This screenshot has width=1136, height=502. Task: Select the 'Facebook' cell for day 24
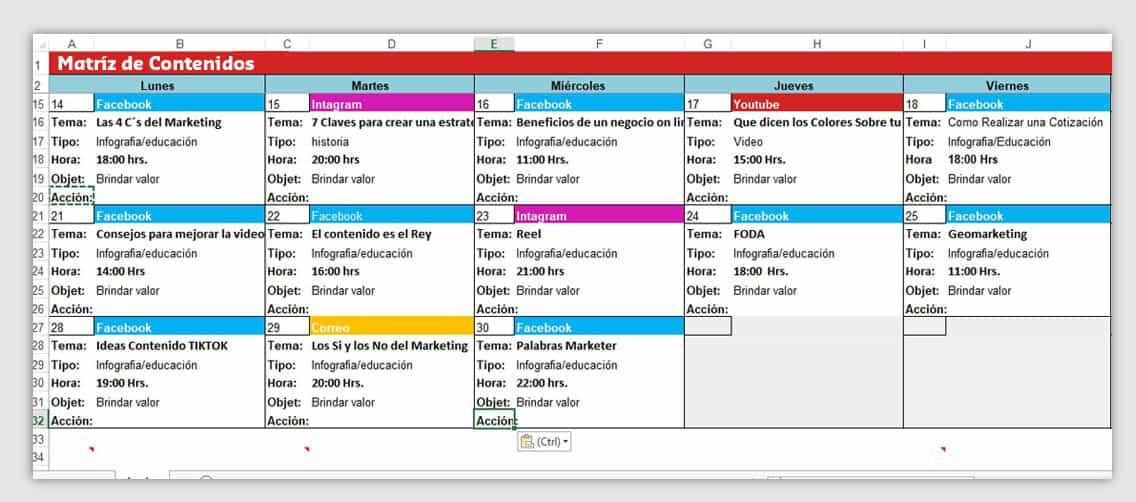coord(816,215)
